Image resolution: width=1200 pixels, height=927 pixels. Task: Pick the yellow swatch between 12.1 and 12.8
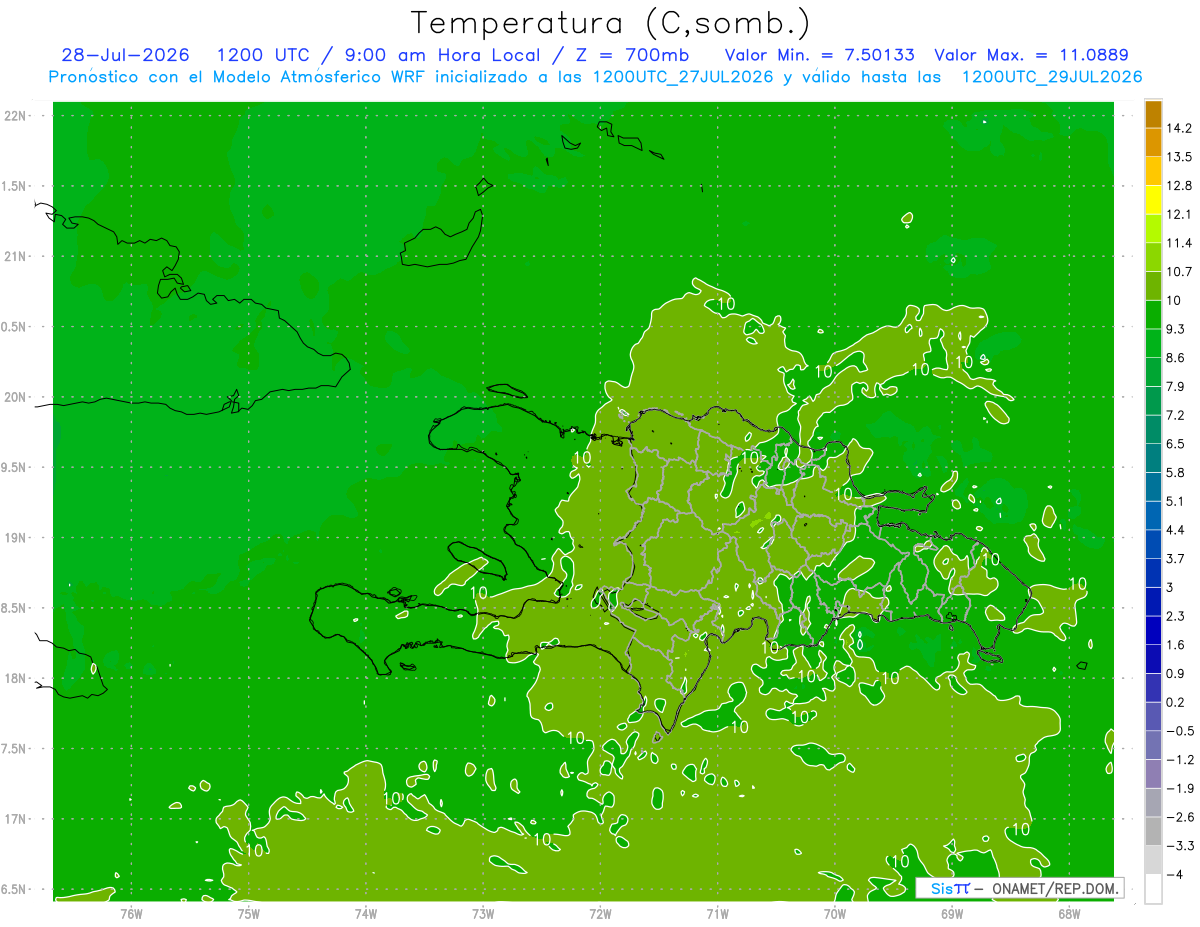point(1153,200)
